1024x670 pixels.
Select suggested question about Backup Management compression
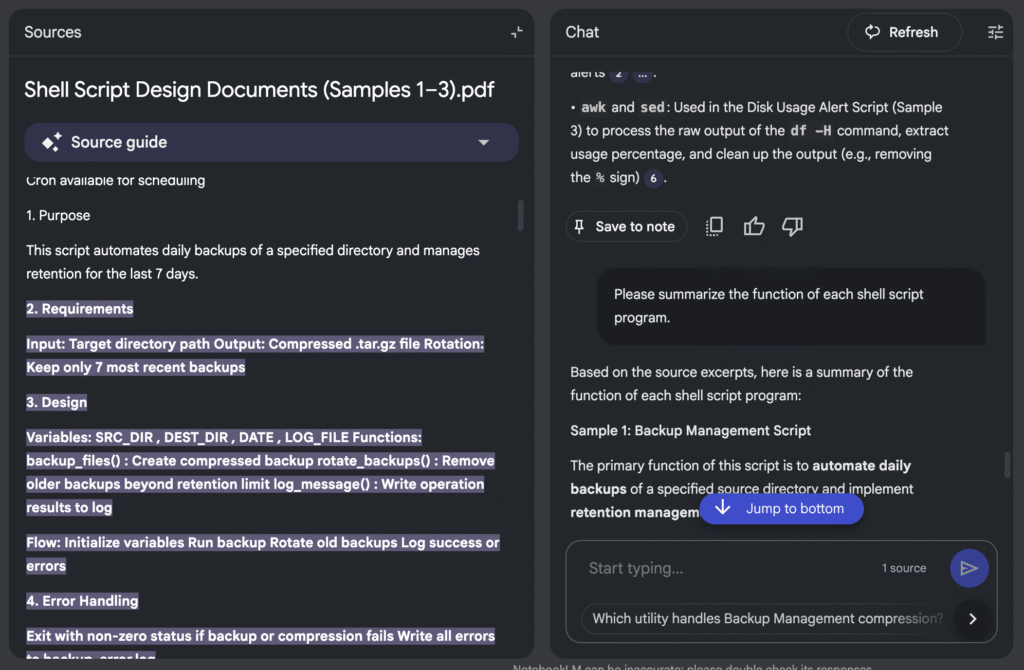coord(767,618)
